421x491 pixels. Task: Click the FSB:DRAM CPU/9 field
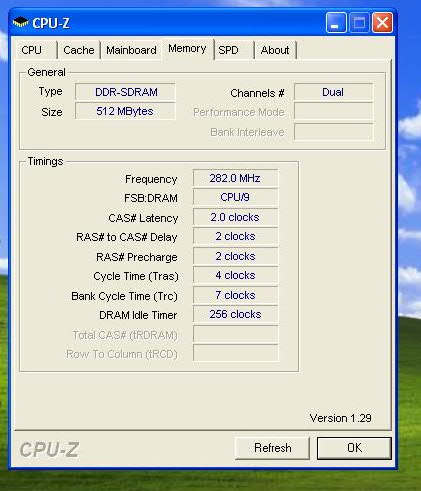click(235, 197)
